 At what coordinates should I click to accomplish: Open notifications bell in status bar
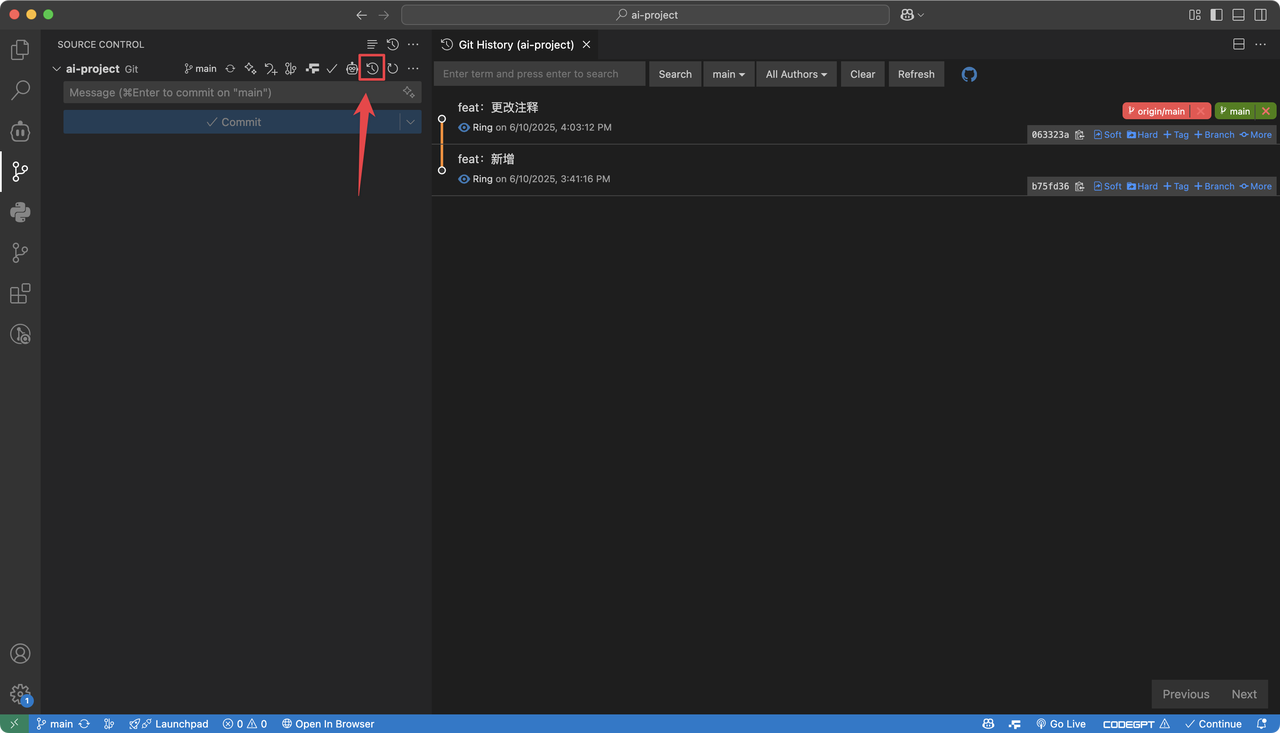(1263, 724)
